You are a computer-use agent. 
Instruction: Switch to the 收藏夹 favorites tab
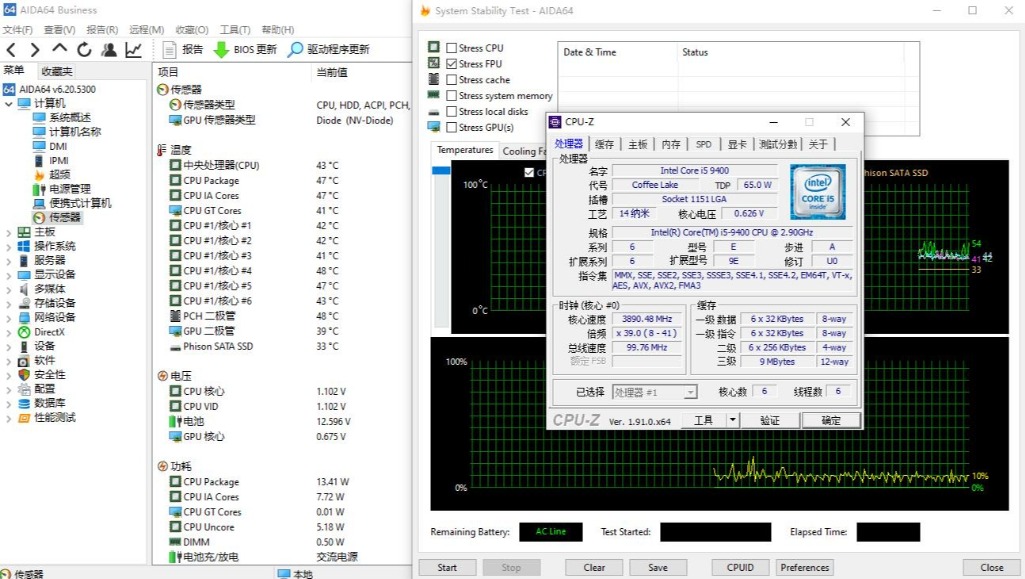(57, 71)
